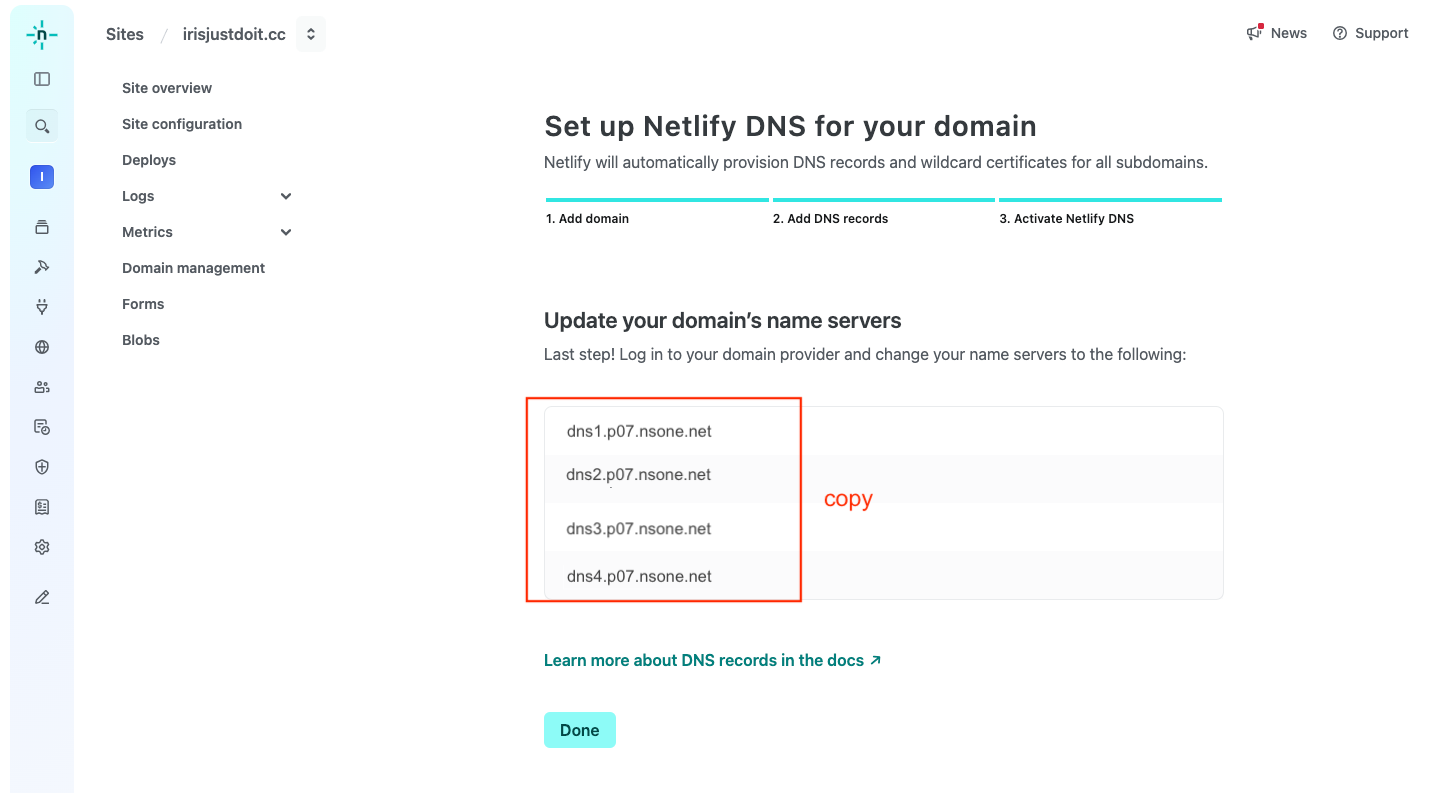Click the shield icon in the sidebar
Viewport: 1442px width, 793px height.
[42, 467]
